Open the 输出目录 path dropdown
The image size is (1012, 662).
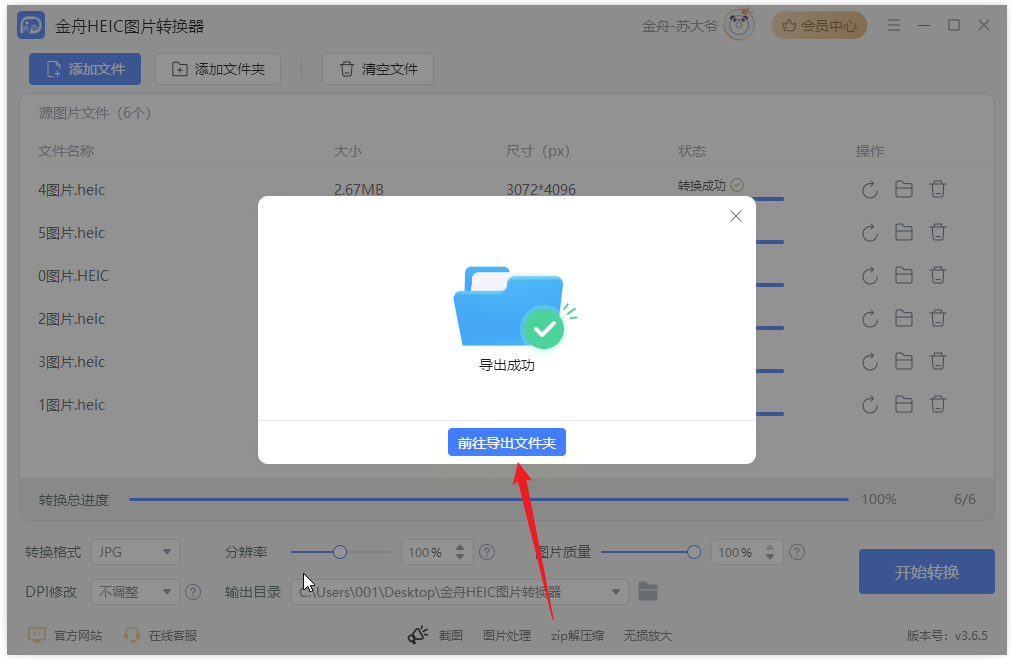click(x=616, y=592)
